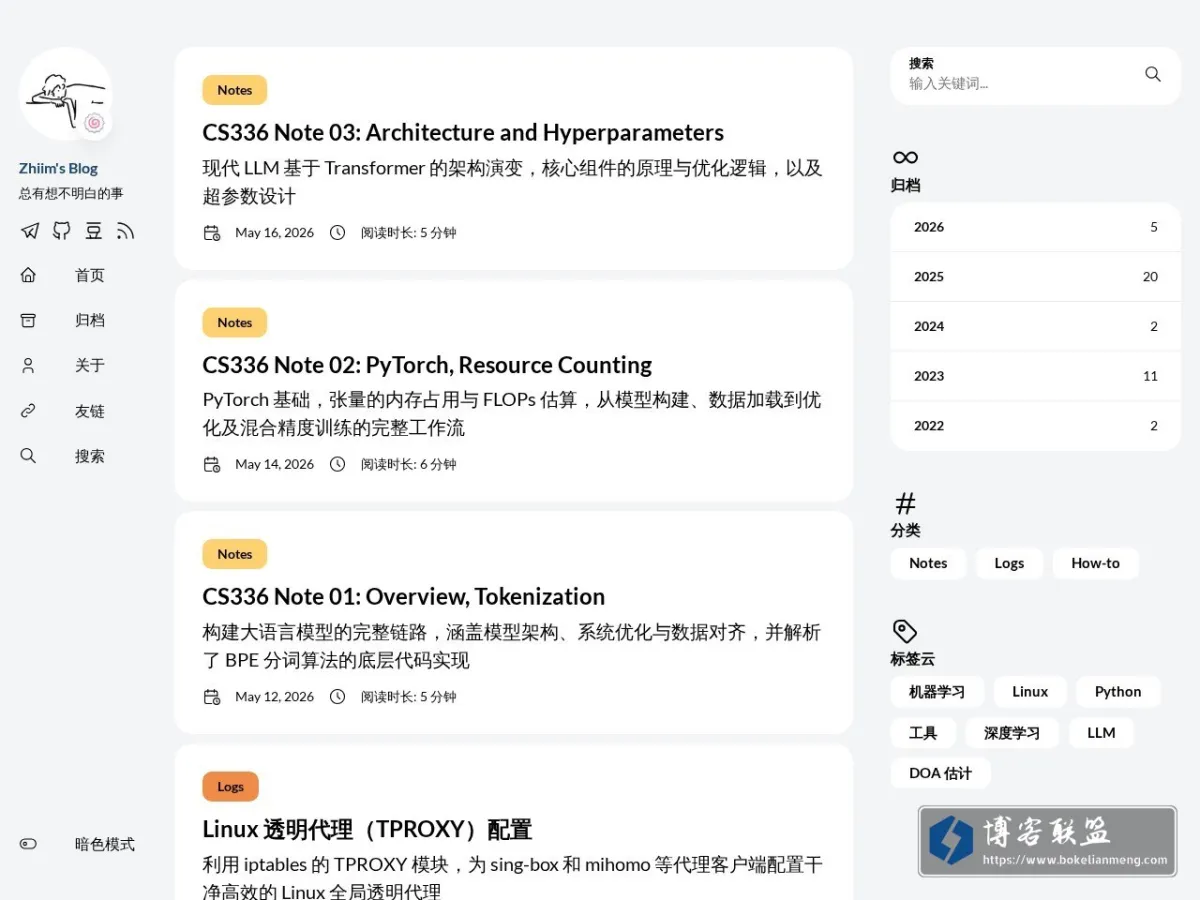The image size is (1200, 900).
Task: Click the Notes badge on CS336 Note 01
Action: click(x=235, y=554)
